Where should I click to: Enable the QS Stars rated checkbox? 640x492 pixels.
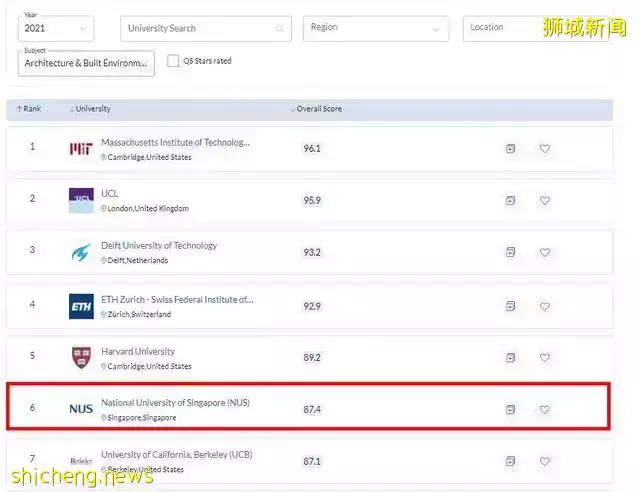[173, 61]
